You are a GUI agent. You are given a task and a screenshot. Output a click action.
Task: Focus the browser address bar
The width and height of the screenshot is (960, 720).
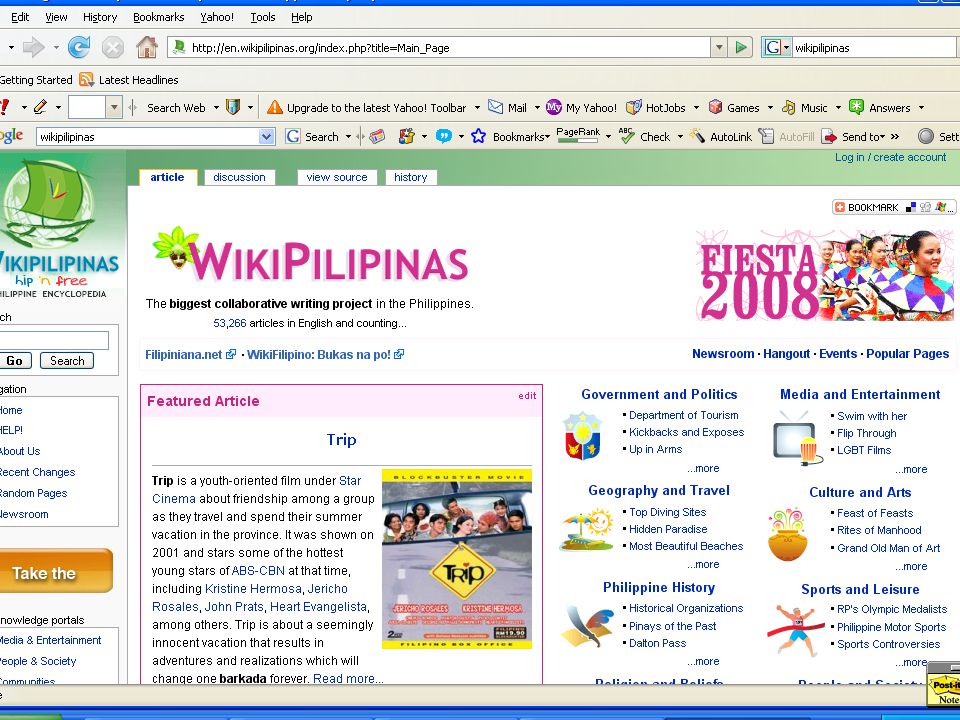(x=439, y=48)
